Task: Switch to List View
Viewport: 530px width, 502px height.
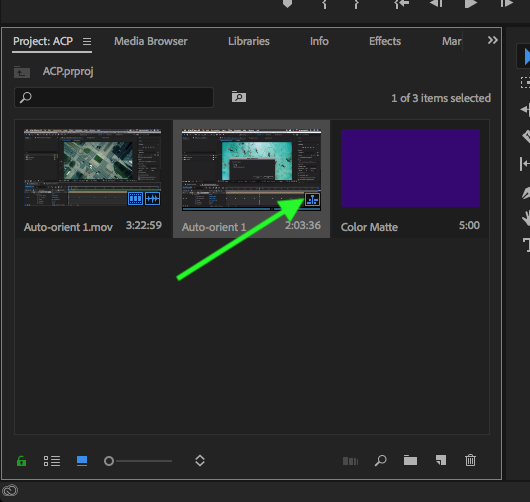Action: pyautogui.click(x=52, y=461)
